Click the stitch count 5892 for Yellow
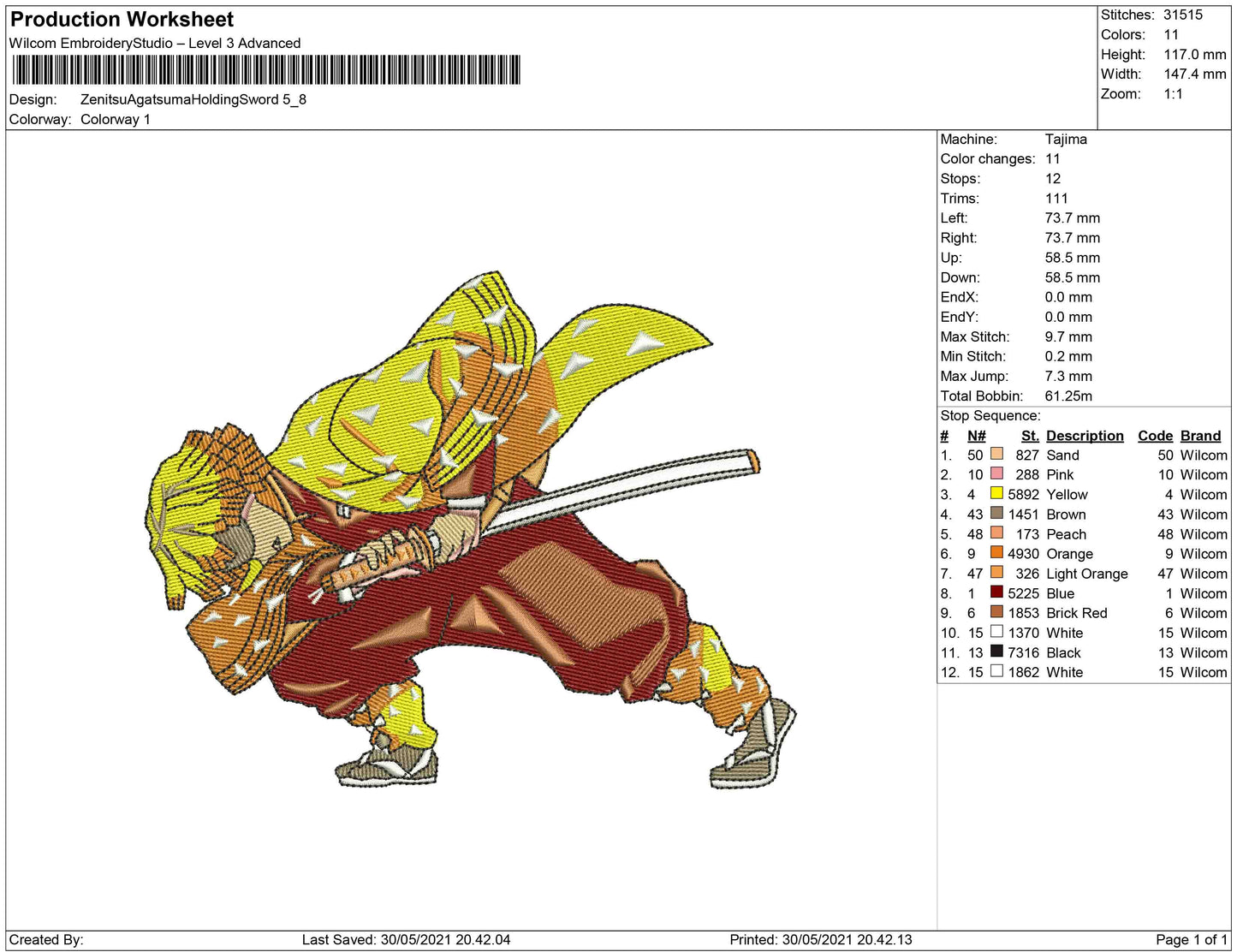The image size is (1237, 952). (1023, 495)
